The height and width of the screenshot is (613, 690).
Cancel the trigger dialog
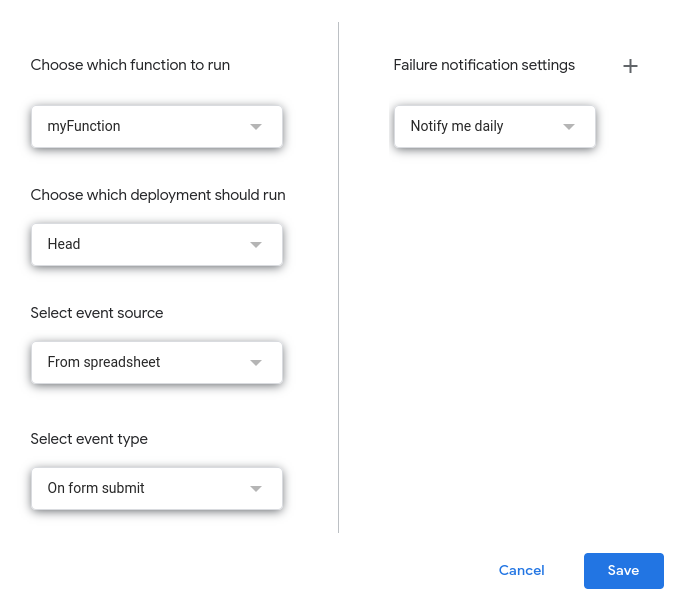coord(521,571)
